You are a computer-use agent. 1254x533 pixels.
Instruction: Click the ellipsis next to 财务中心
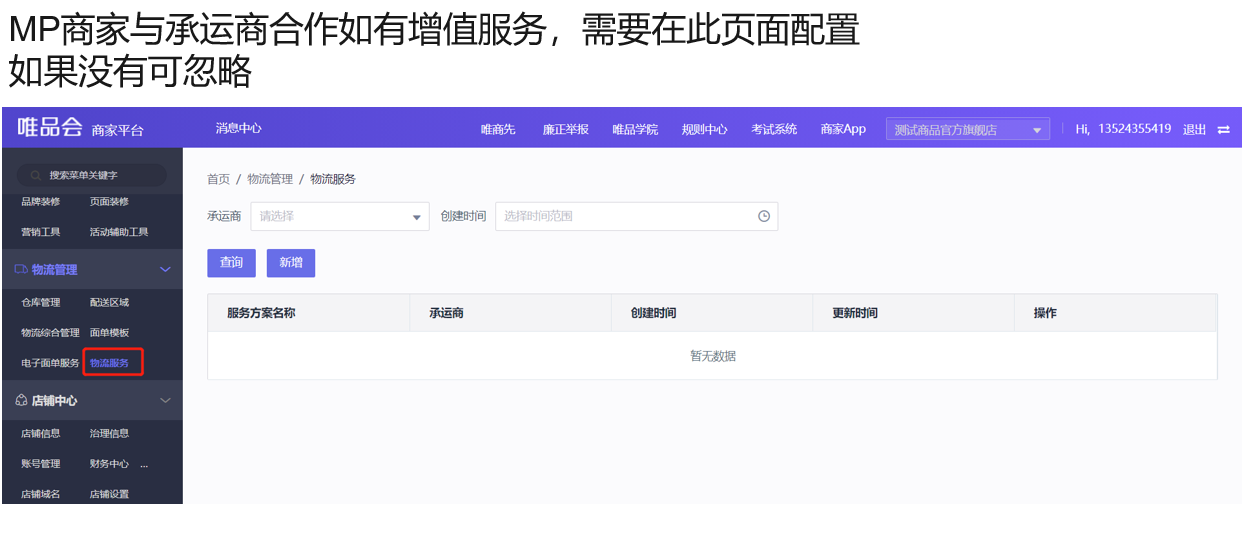tap(143, 464)
